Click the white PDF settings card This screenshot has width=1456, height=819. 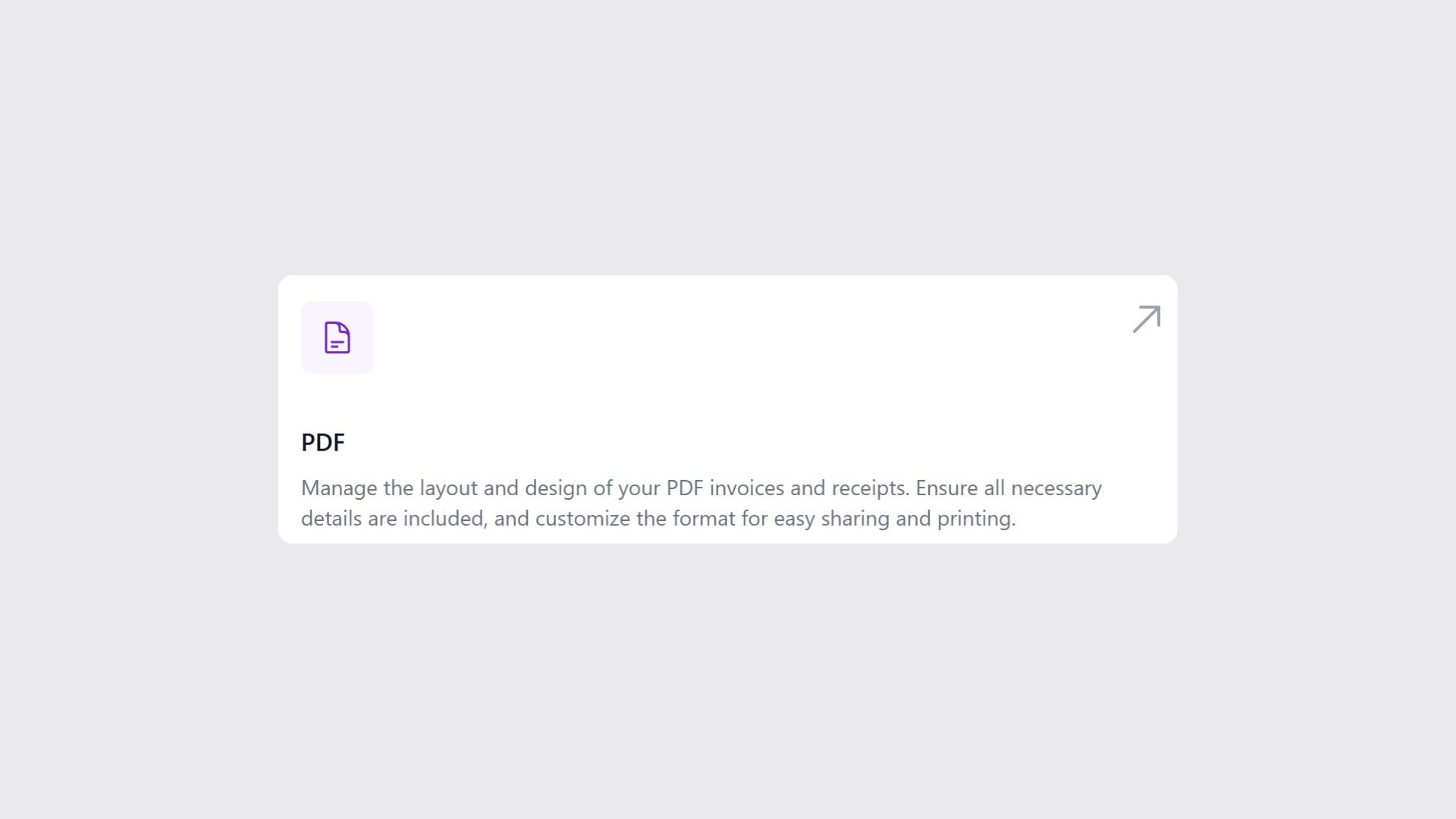point(728,409)
